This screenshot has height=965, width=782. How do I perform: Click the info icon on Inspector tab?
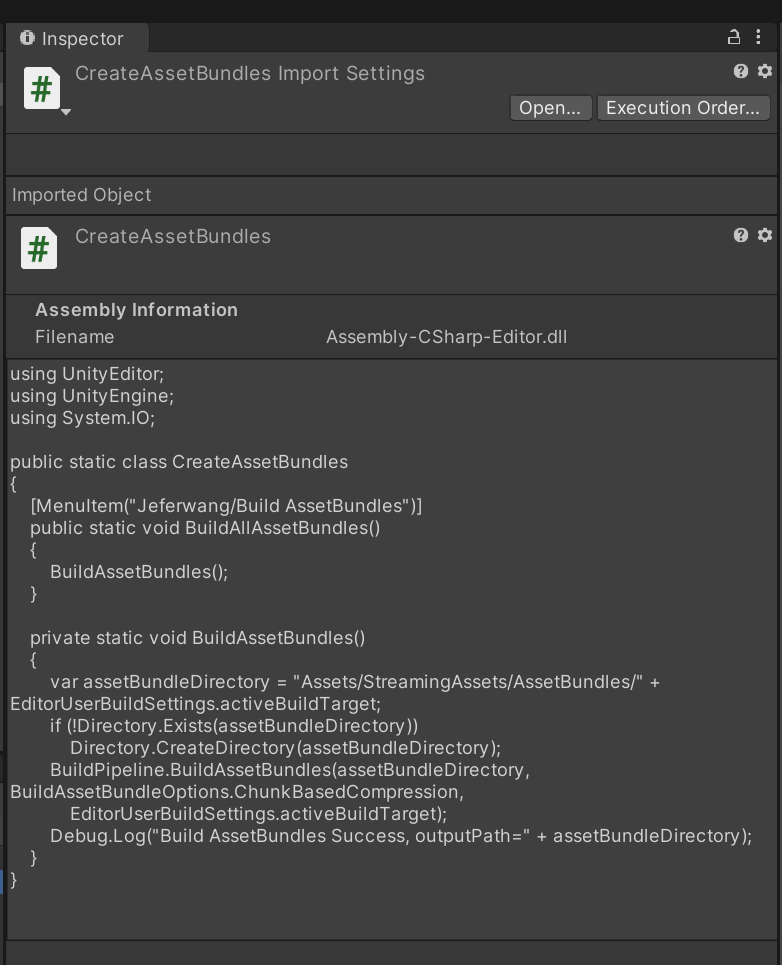tap(28, 38)
